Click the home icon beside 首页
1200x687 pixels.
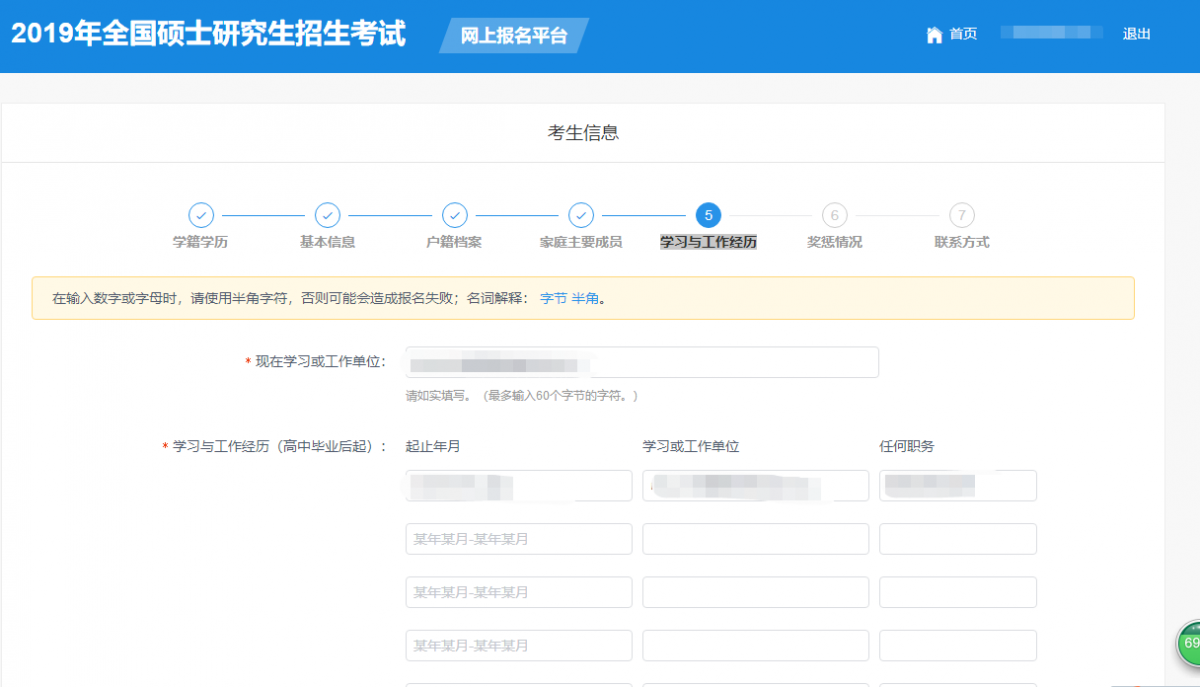point(936,33)
